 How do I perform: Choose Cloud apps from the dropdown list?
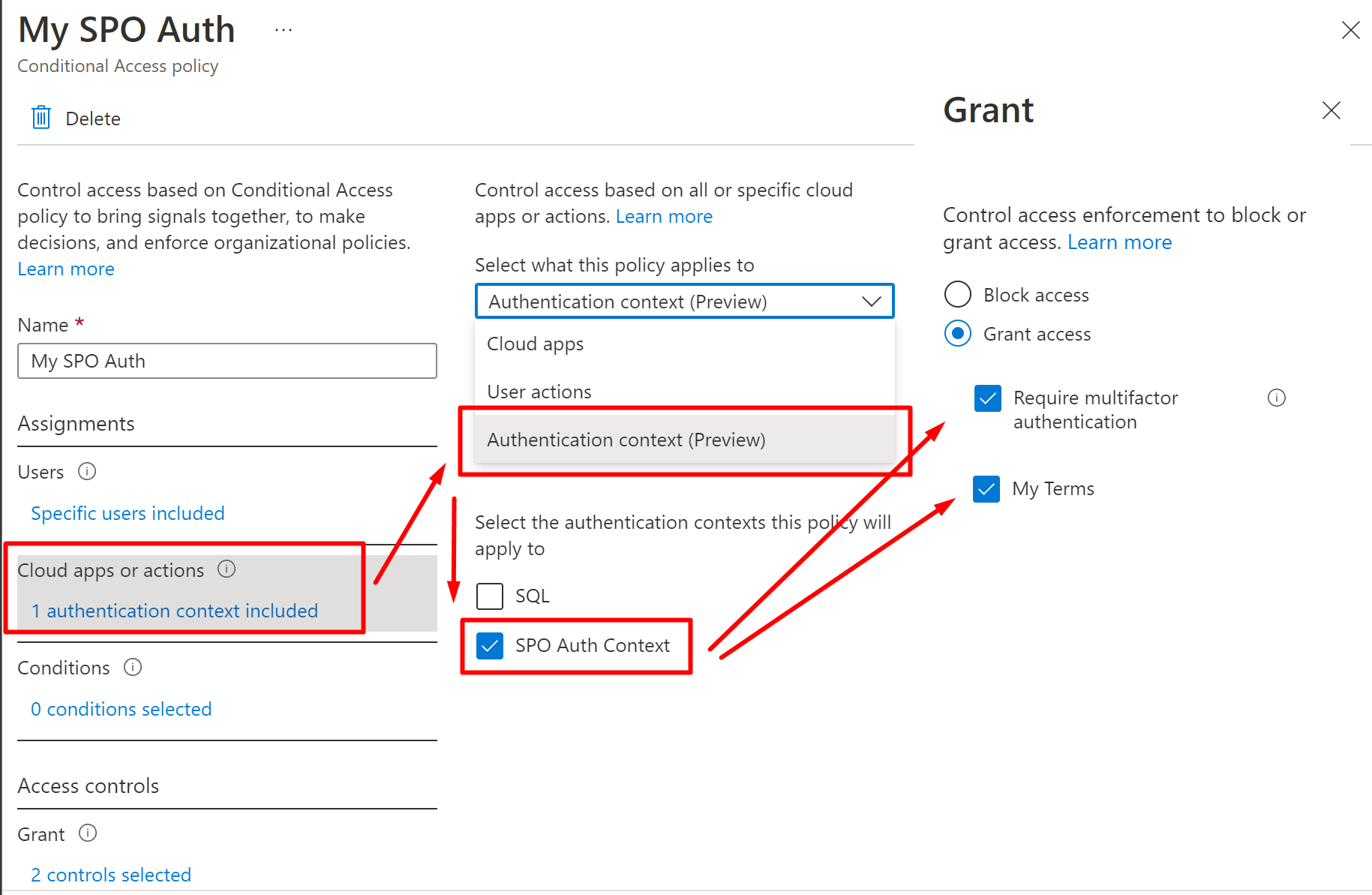536,344
